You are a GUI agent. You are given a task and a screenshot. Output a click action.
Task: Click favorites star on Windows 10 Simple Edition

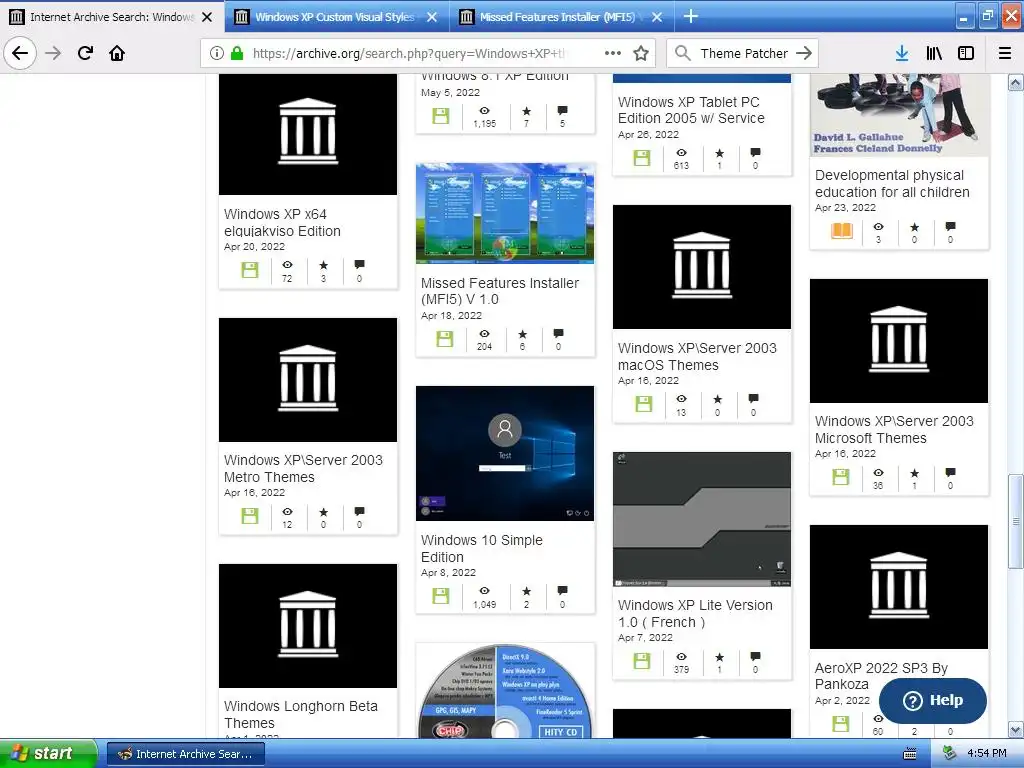point(526,590)
